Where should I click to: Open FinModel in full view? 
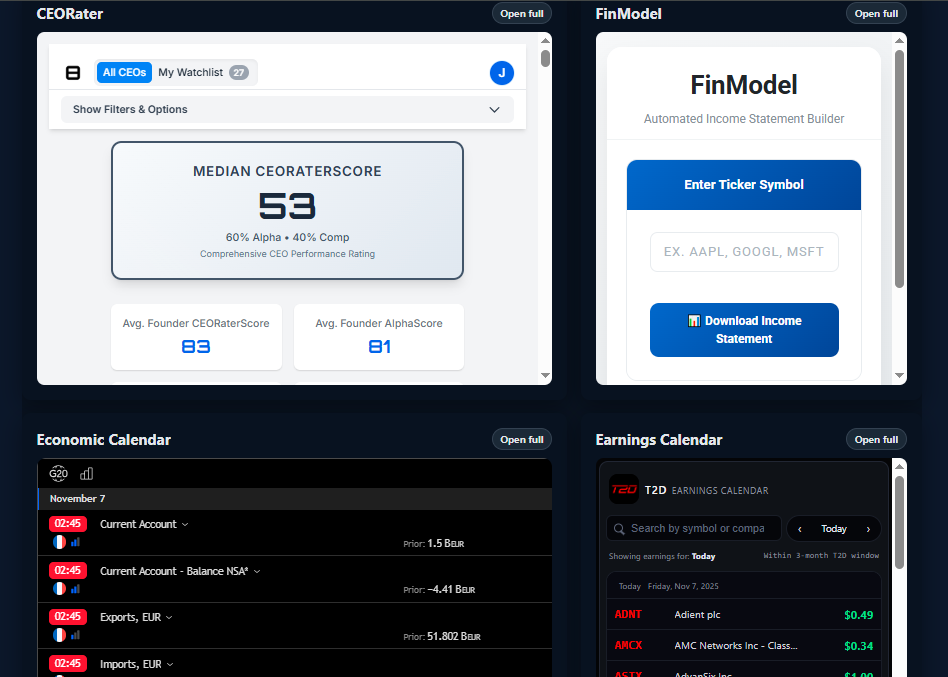tap(876, 13)
